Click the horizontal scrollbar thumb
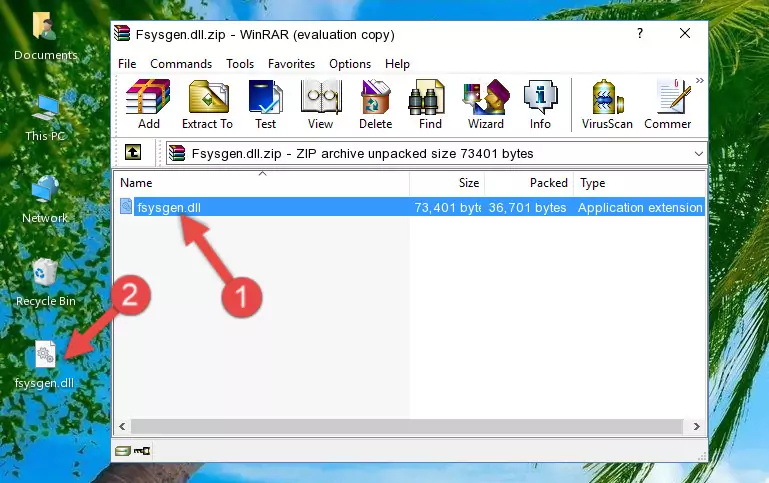Image resolution: width=769 pixels, height=483 pixels. (x=407, y=427)
